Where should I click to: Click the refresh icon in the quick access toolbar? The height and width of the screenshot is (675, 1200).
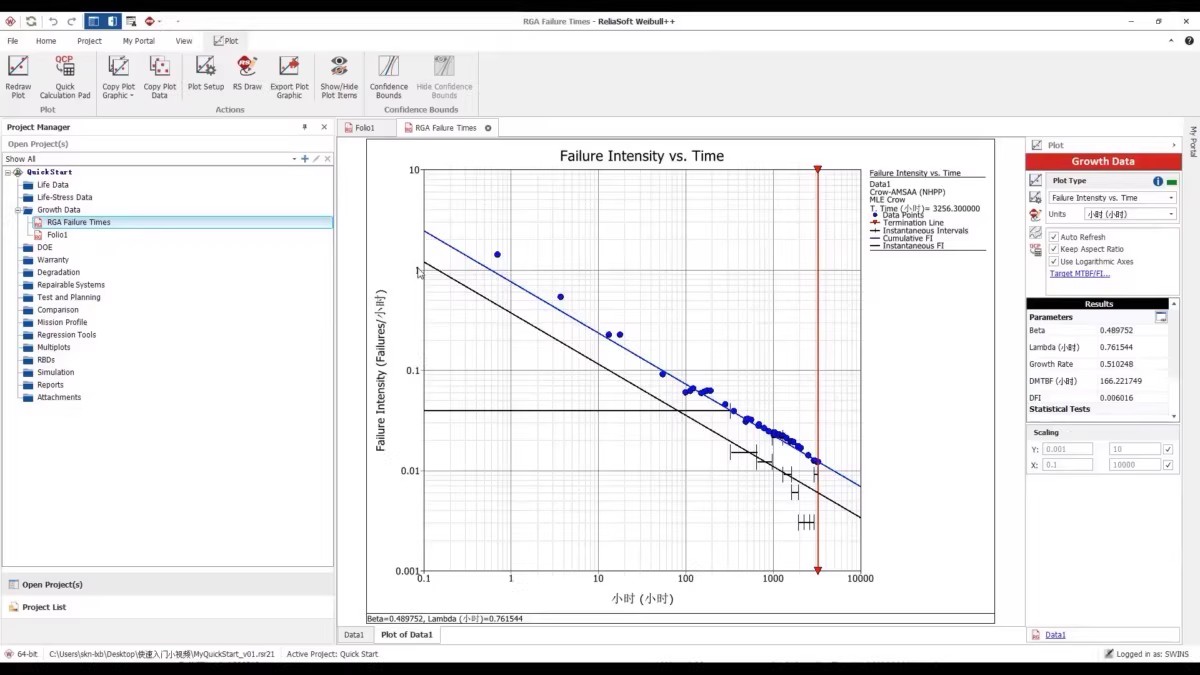[31, 21]
